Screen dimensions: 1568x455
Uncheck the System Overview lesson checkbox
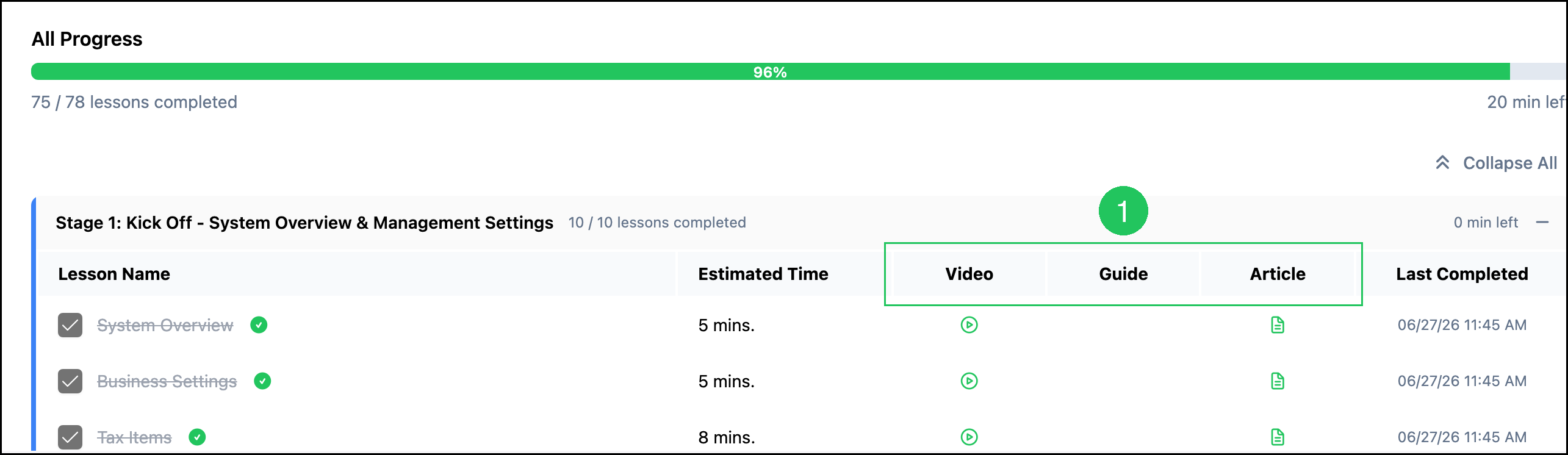[x=70, y=325]
